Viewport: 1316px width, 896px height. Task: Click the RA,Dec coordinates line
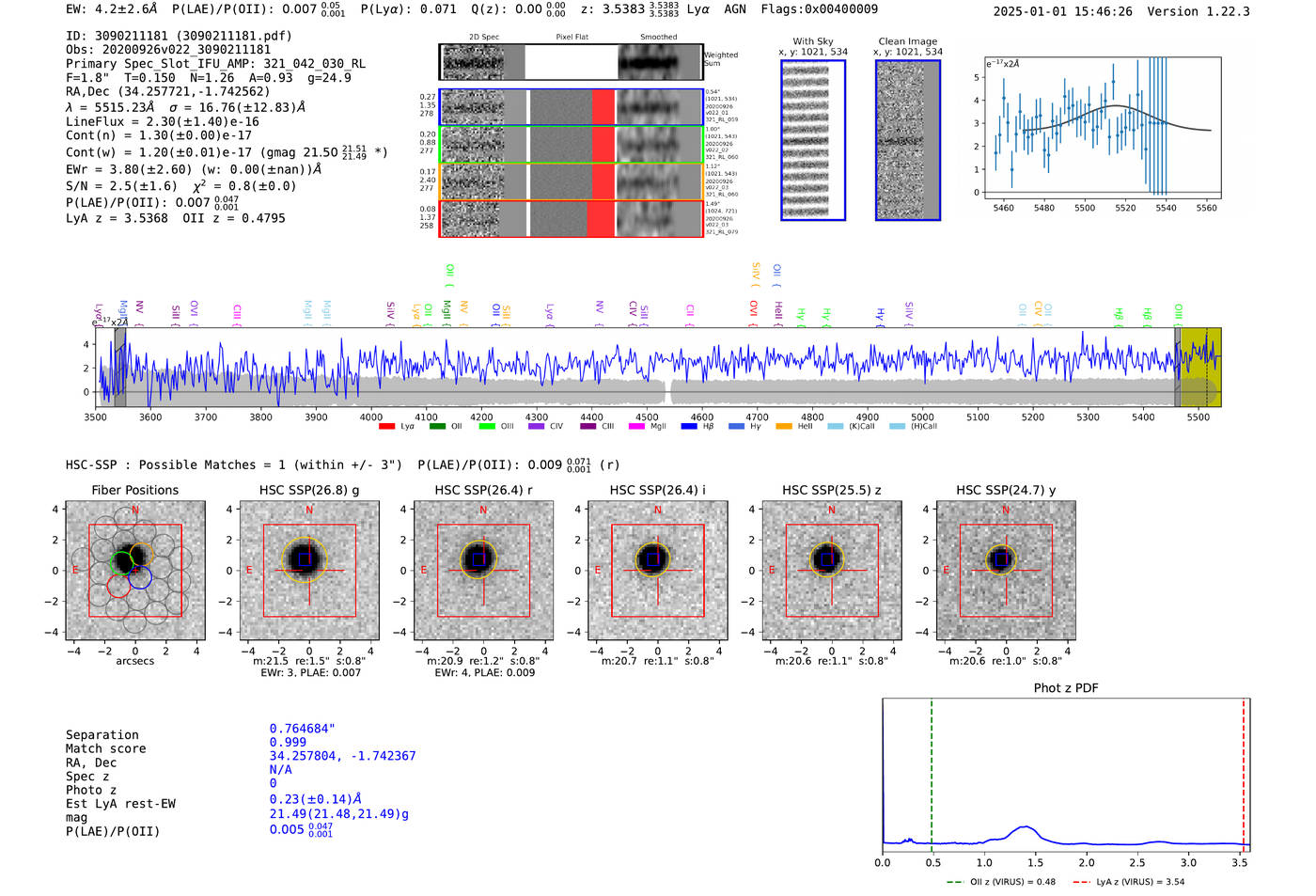(x=167, y=92)
